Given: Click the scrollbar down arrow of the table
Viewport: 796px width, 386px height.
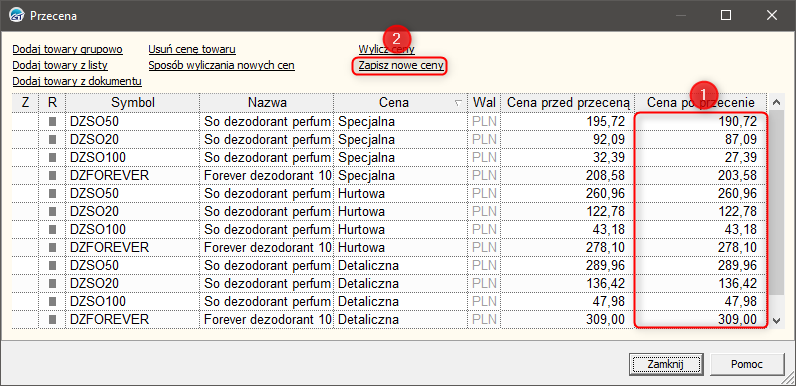Looking at the screenshot, I should click(776, 320).
